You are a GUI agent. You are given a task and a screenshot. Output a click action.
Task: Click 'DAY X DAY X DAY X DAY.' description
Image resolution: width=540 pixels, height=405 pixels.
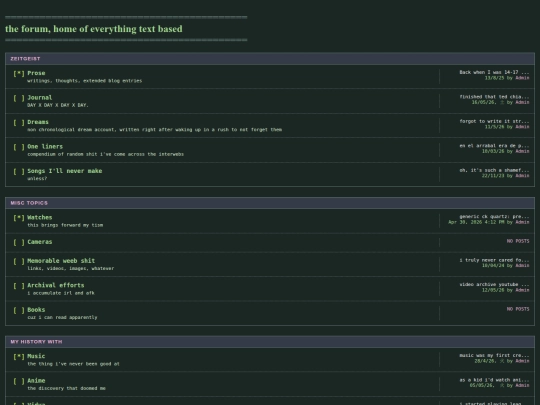click(58, 105)
